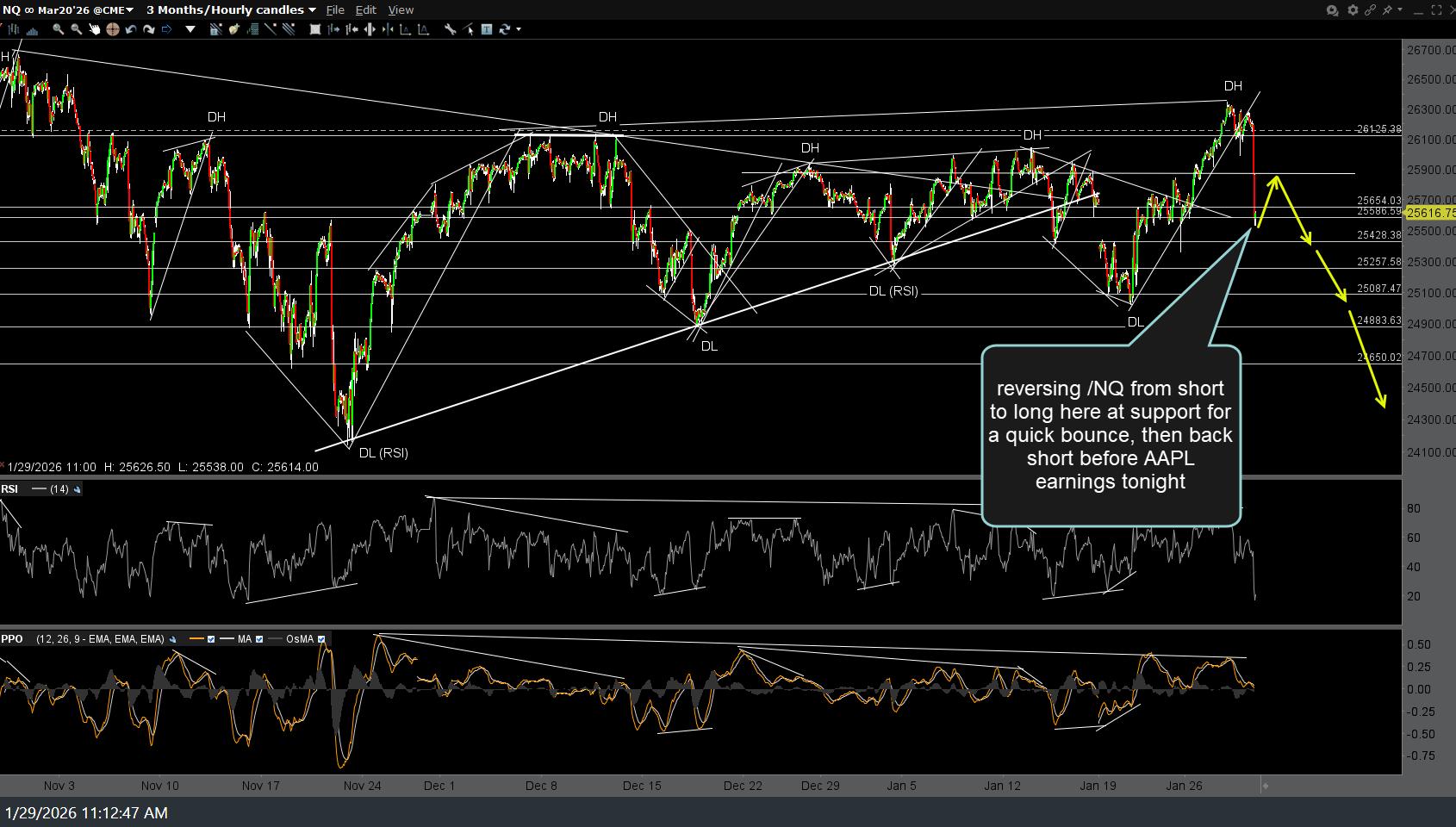Click the Undo drawing icon
Screen dimensions: 1456x827
coord(131,28)
